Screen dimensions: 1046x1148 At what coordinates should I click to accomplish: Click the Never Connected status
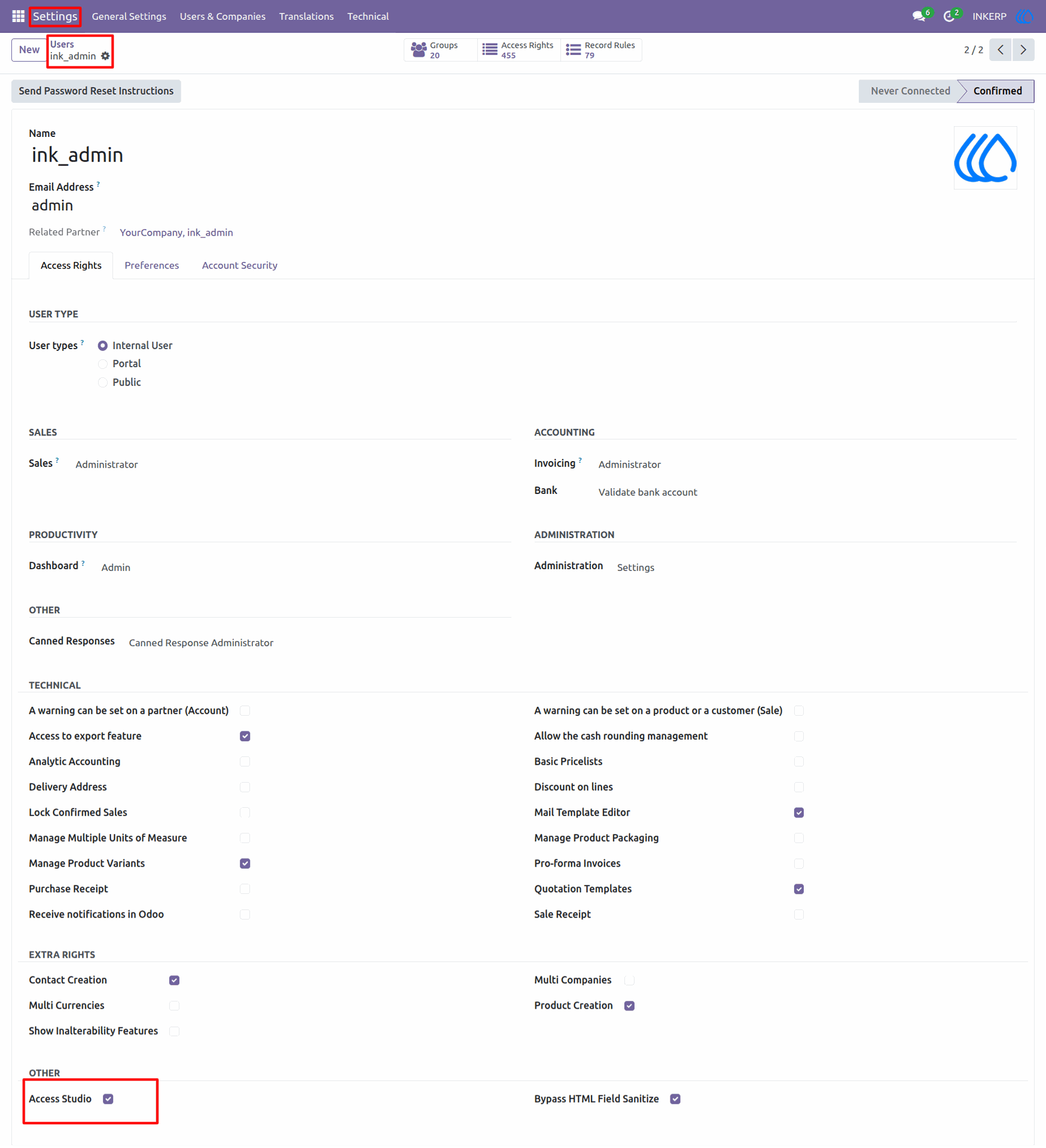pos(910,91)
